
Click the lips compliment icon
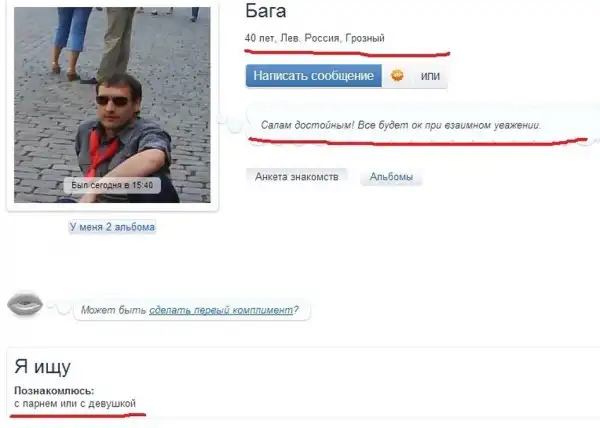click(x=25, y=305)
